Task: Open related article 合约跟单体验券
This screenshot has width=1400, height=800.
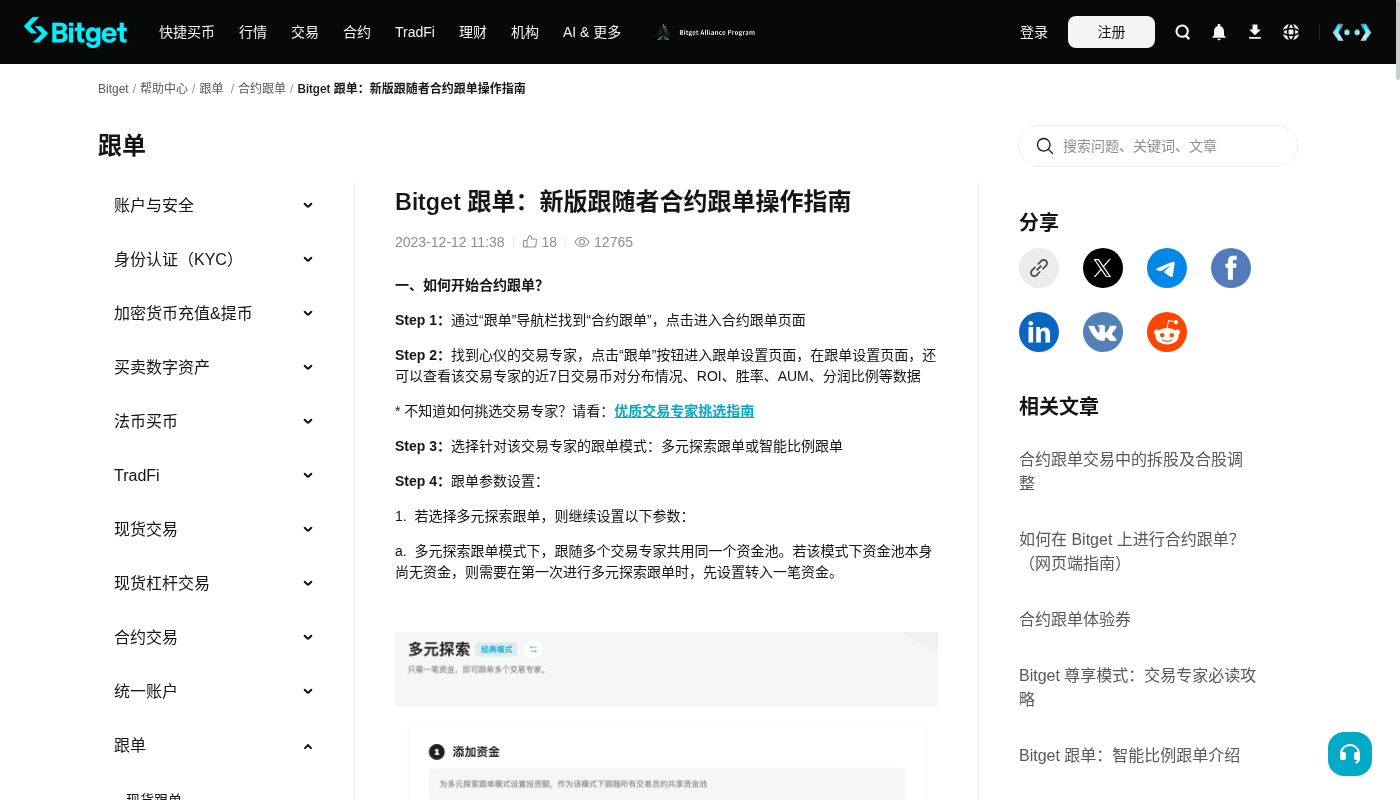Action: tap(1075, 619)
